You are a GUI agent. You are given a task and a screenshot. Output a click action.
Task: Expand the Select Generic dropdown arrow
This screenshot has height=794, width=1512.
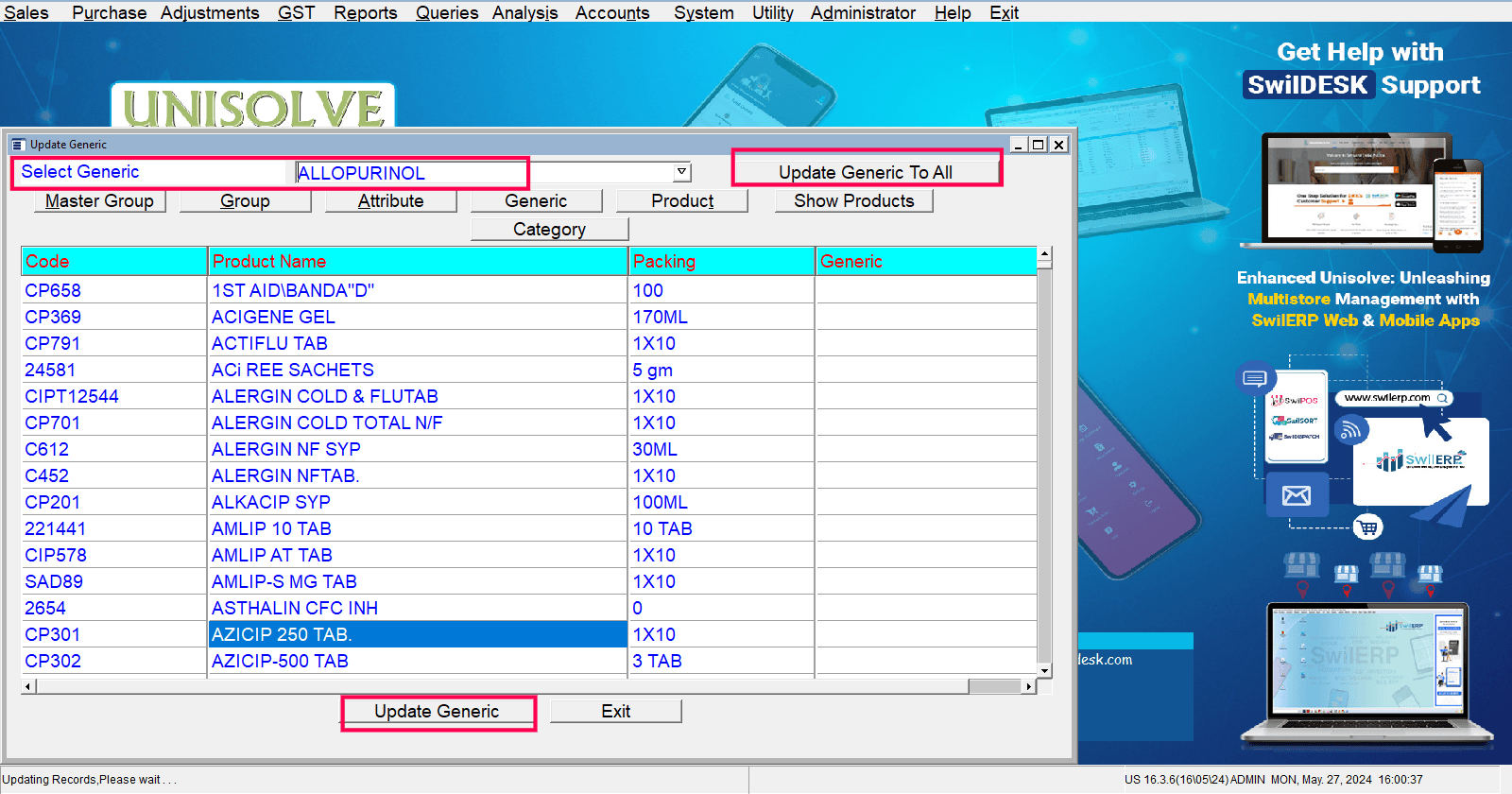pyautogui.click(x=682, y=172)
